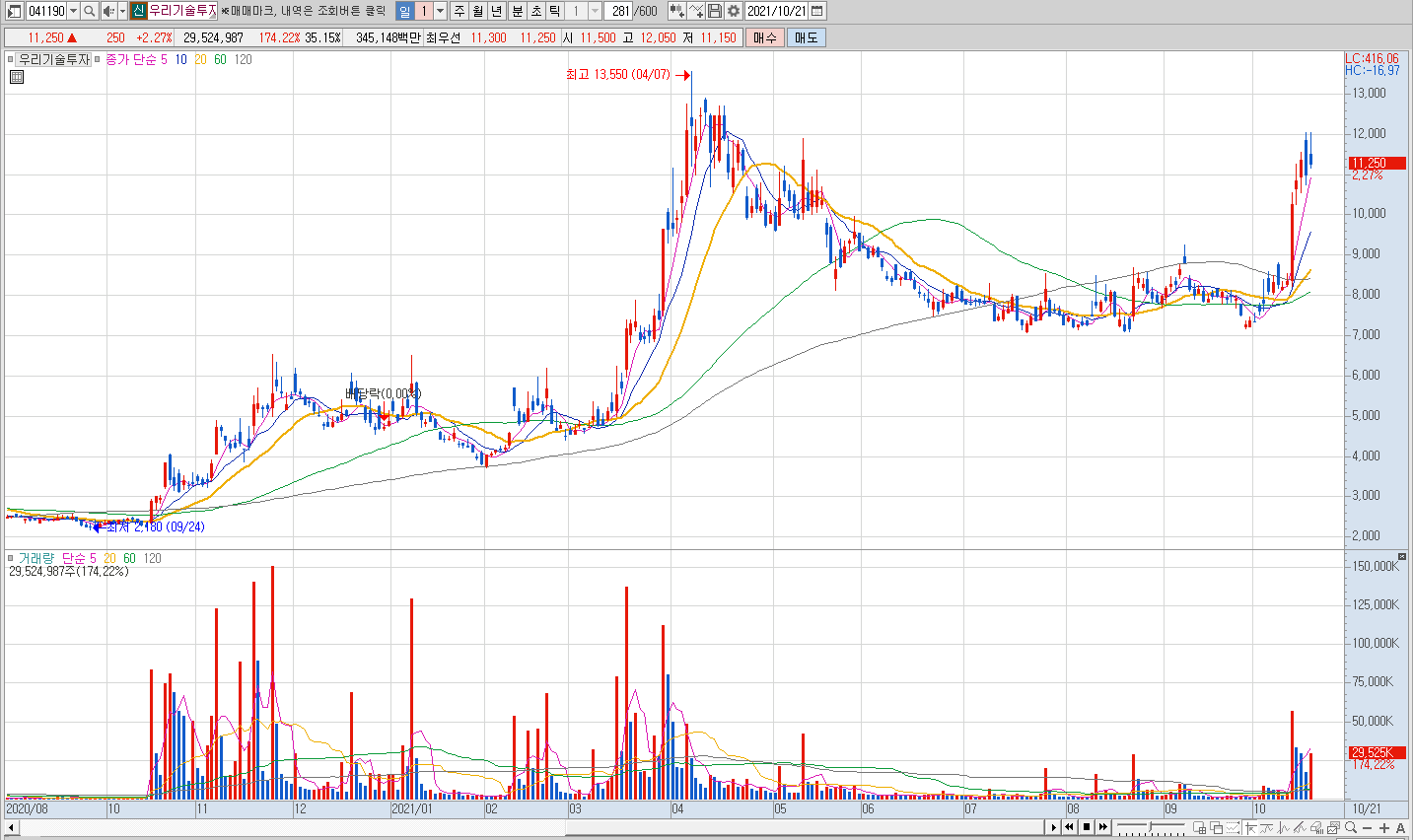Open the chart settings gear
Image resolution: width=1413 pixels, height=840 pixels.
pyautogui.click(x=734, y=11)
